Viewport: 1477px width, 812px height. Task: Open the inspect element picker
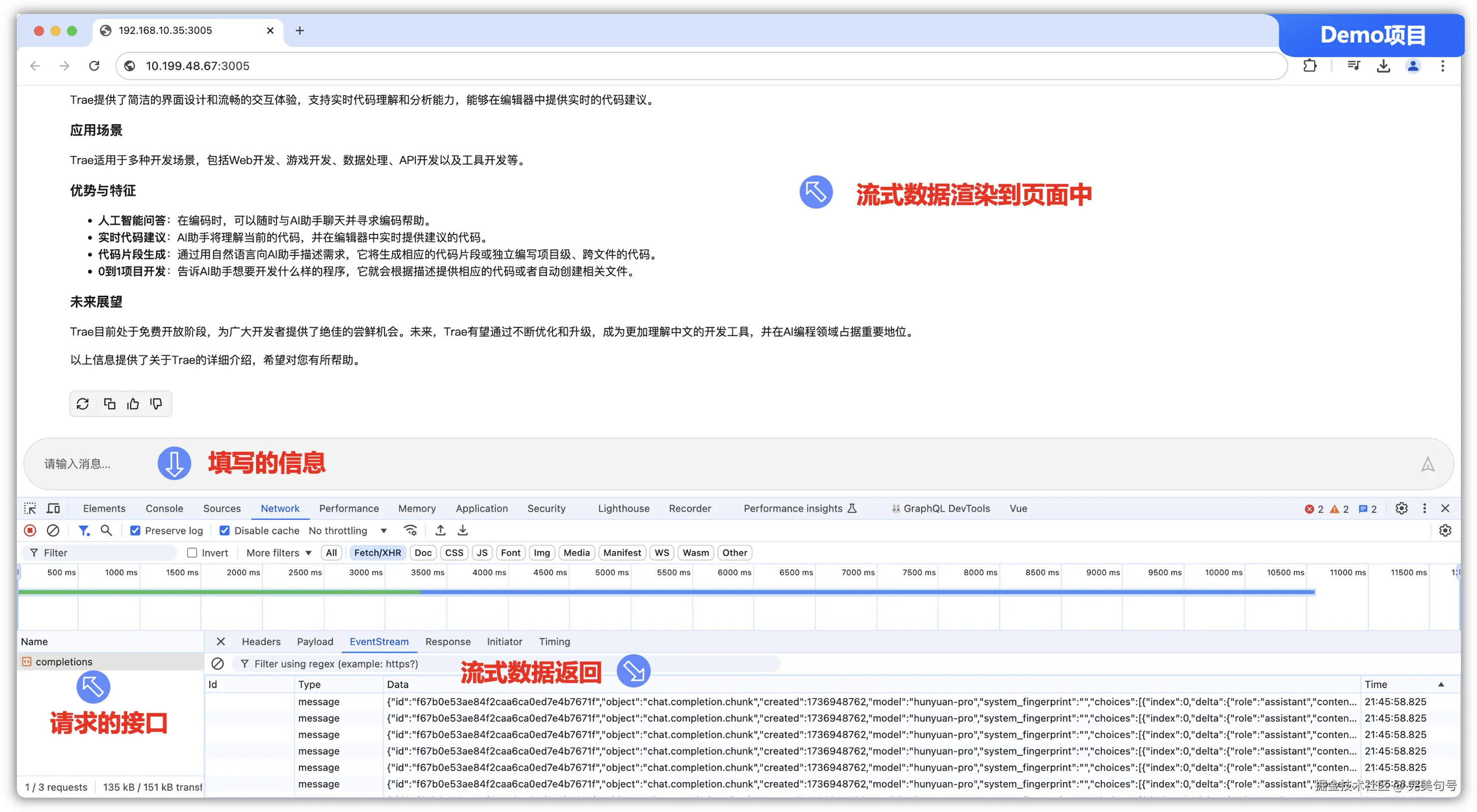point(30,508)
